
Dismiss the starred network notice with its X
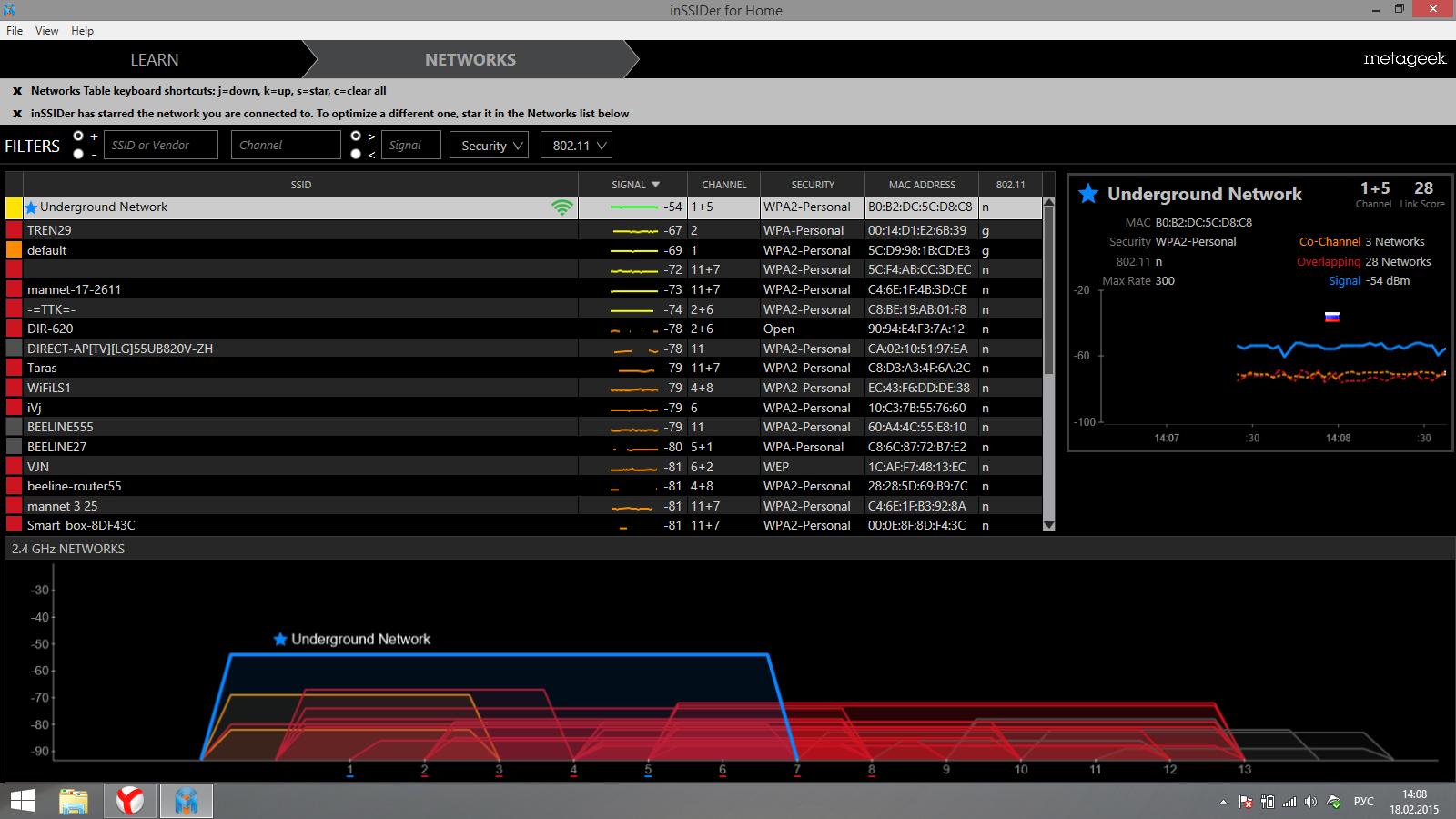pyautogui.click(x=16, y=114)
